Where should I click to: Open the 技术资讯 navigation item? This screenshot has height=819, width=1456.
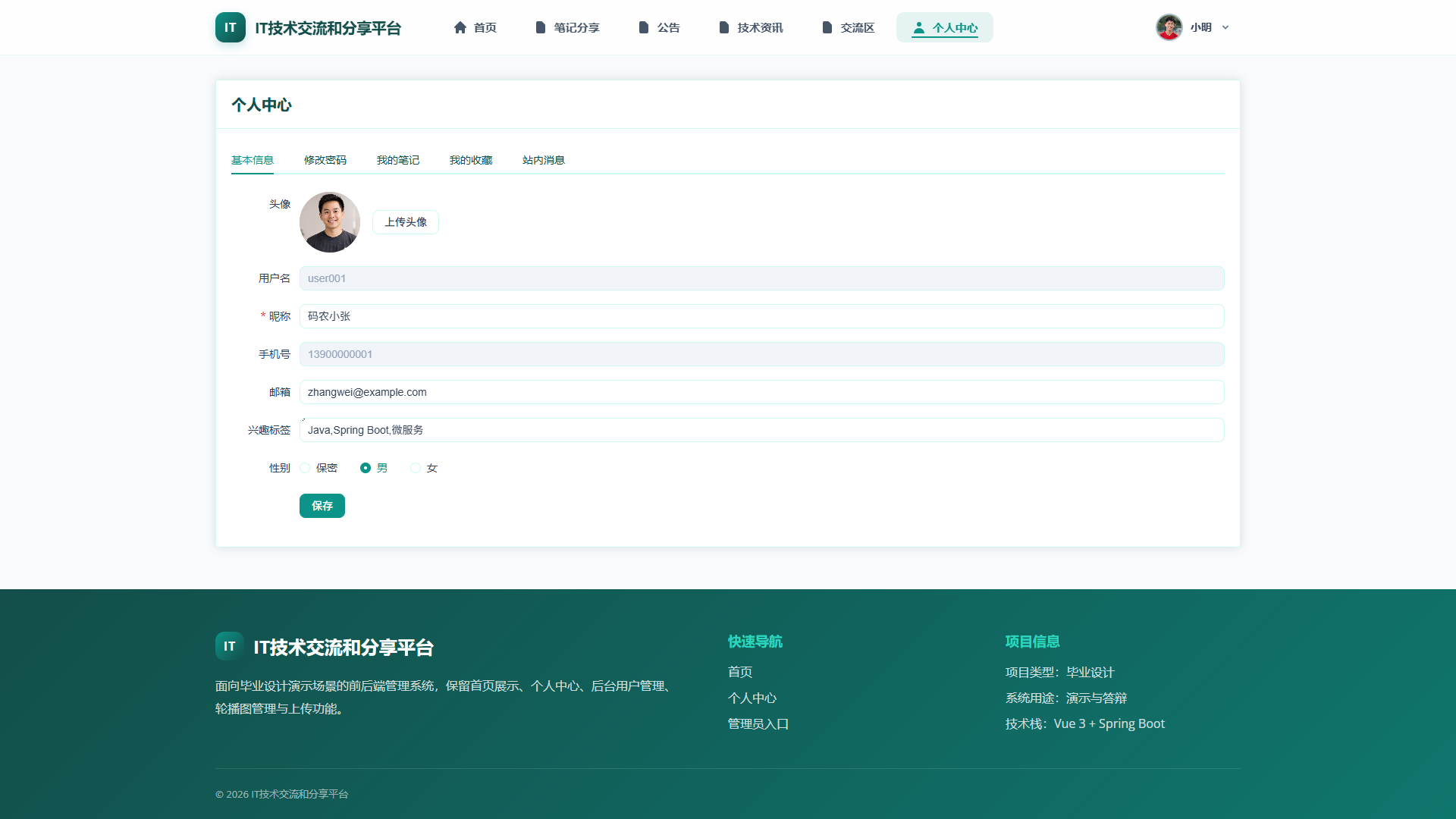[x=752, y=27]
